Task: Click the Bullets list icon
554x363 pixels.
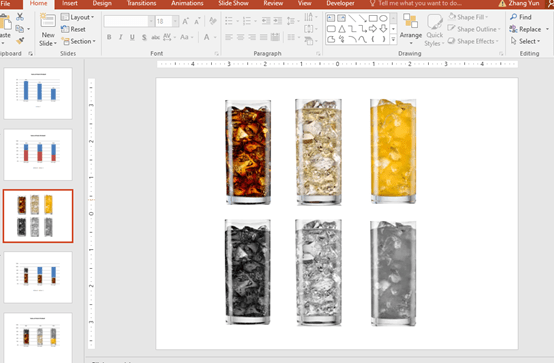Action: point(229,21)
